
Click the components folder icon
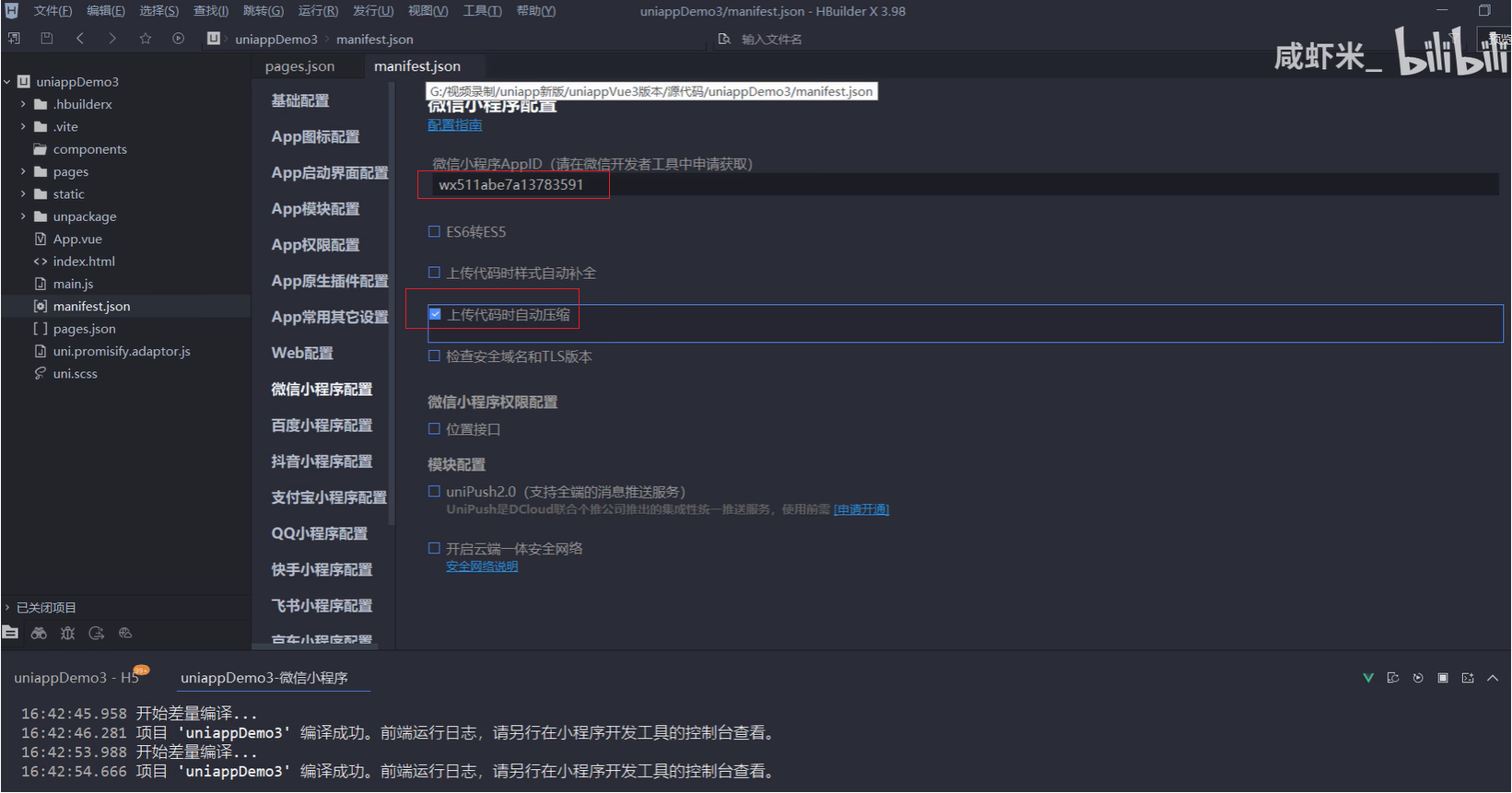coord(41,148)
